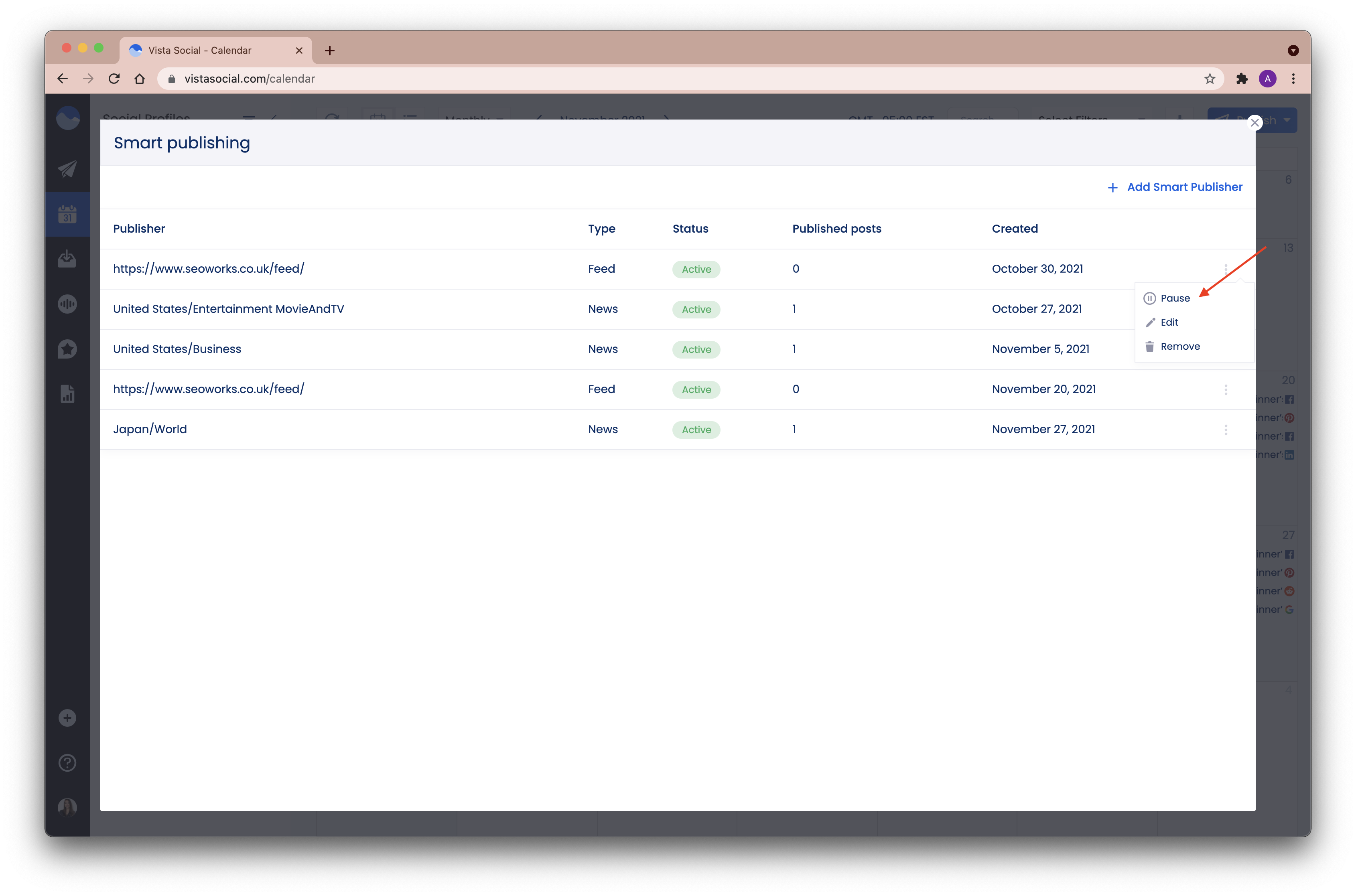This screenshot has width=1356, height=896.
Task: Open the inbox tray icon in sidebar
Action: click(67, 259)
